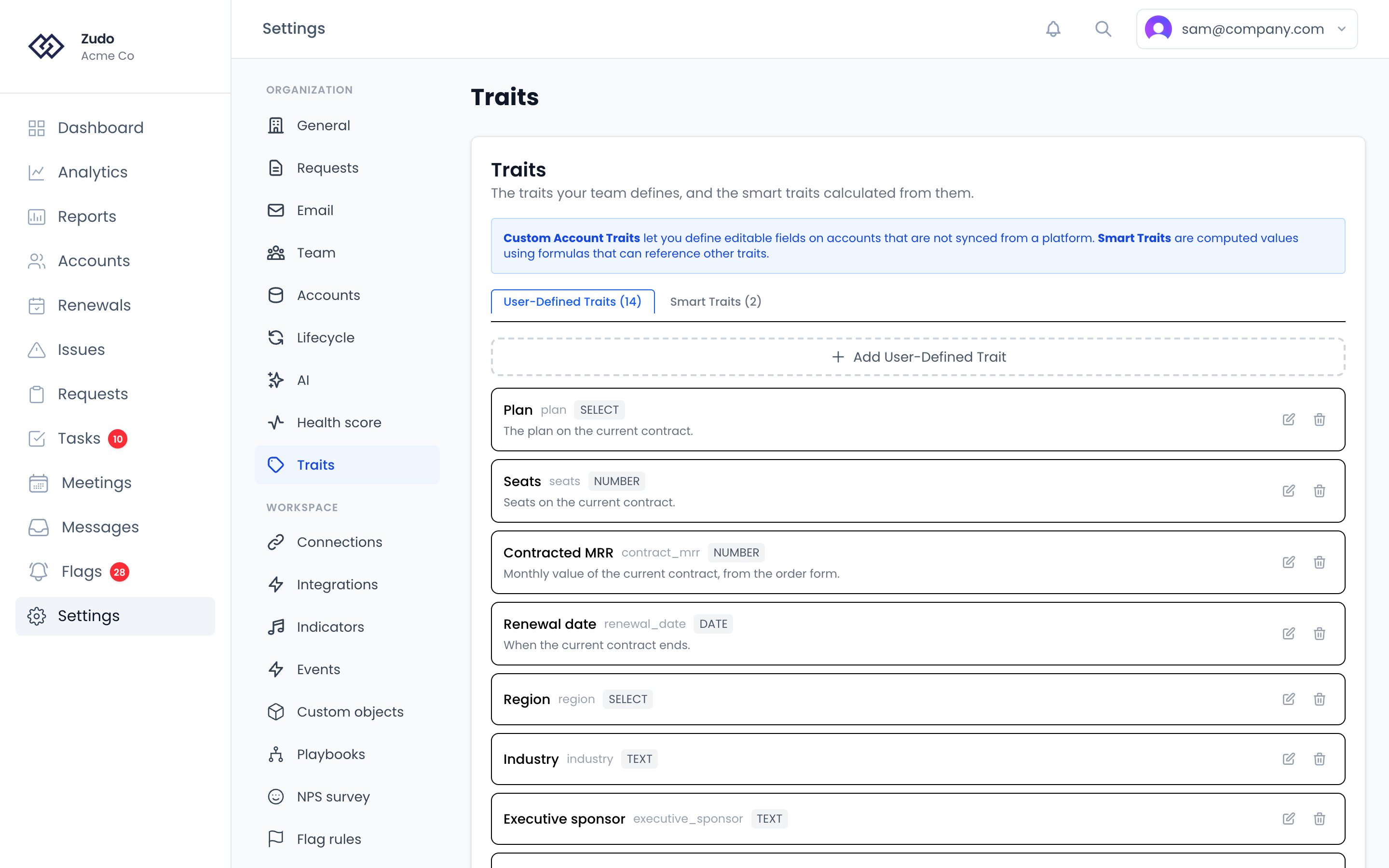Select User-Defined Traits (14) tab
The height and width of the screenshot is (868, 1389).
click(572, 301)
